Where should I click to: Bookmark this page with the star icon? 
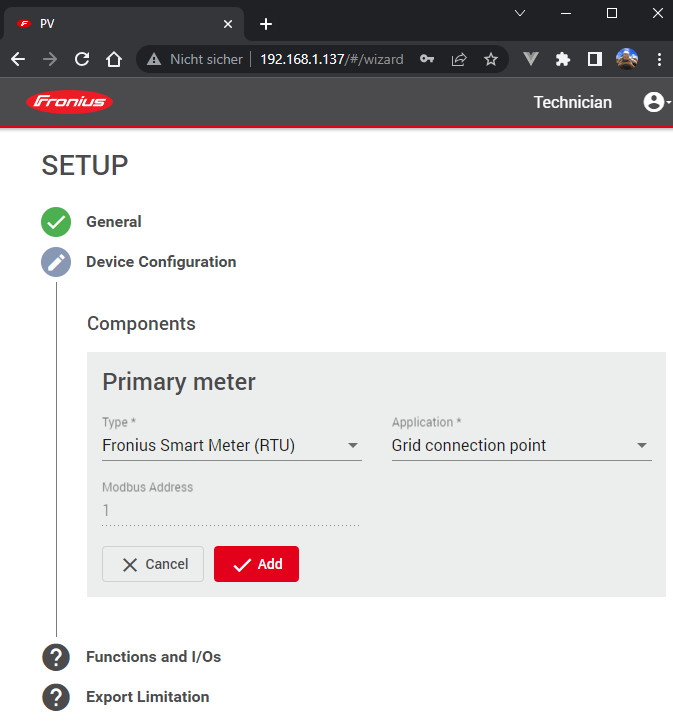[491, 59]
